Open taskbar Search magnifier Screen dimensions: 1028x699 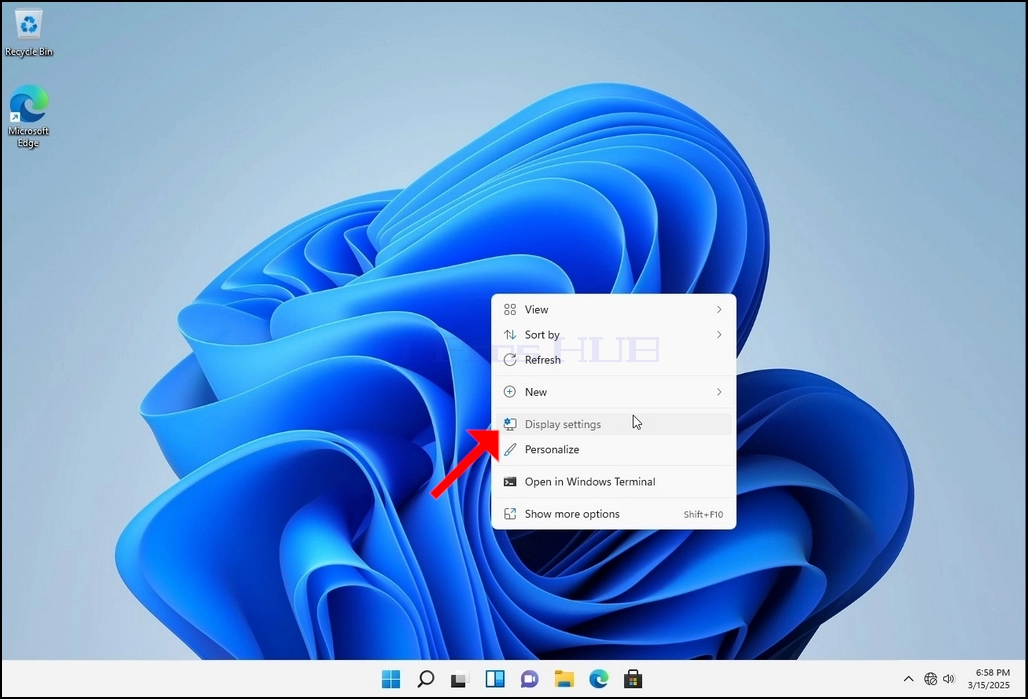[425, 679]
